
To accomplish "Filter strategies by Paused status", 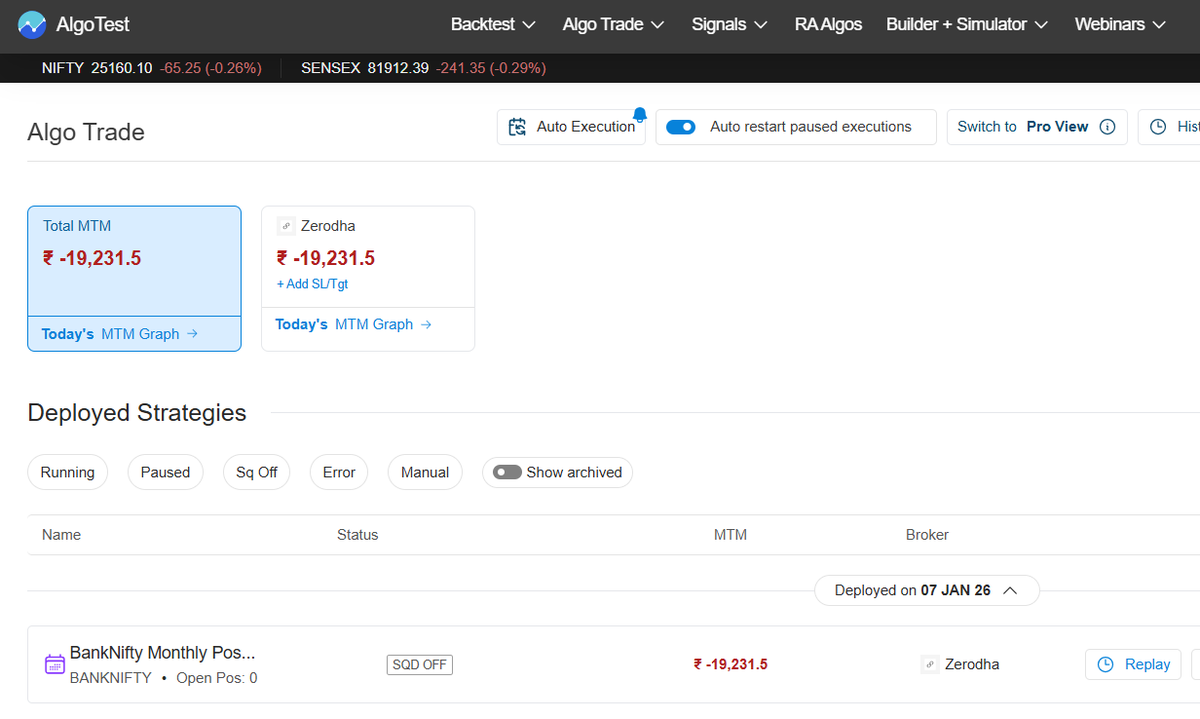I will click(x=165, y=472).
